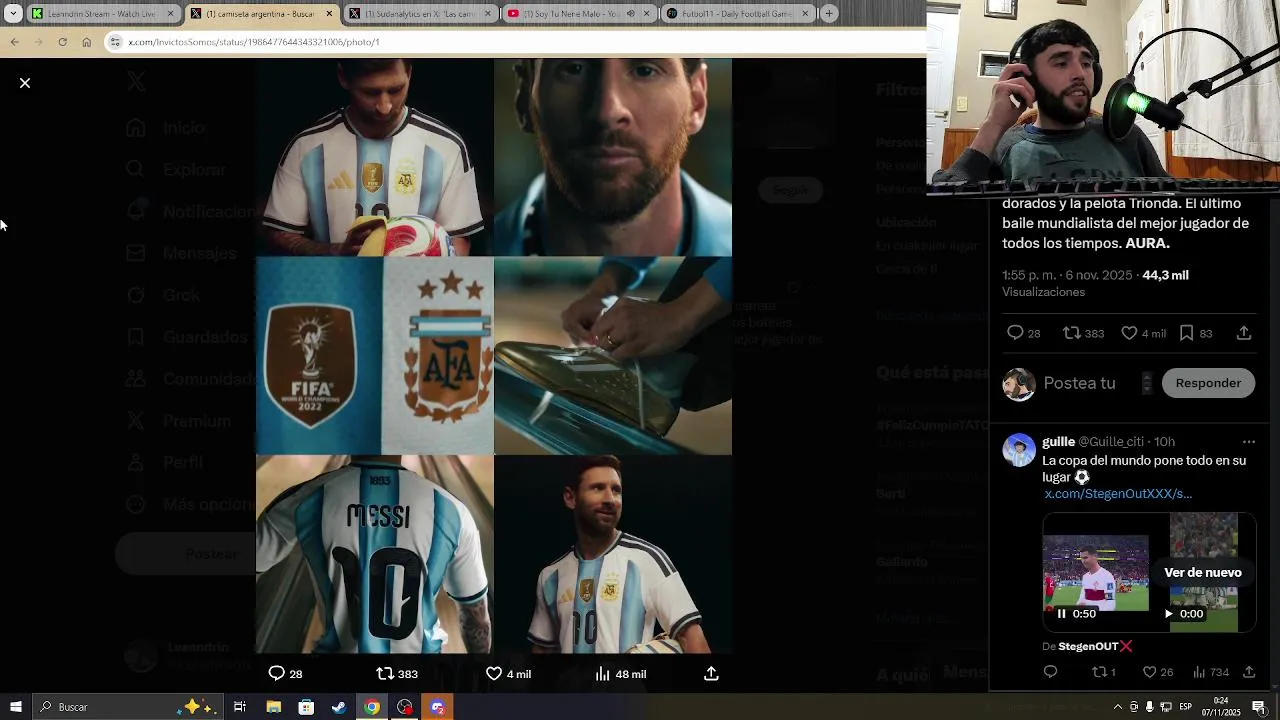Open Steam from the taskbar
This screenshot has width=1280, height=720.
[339, 707]
